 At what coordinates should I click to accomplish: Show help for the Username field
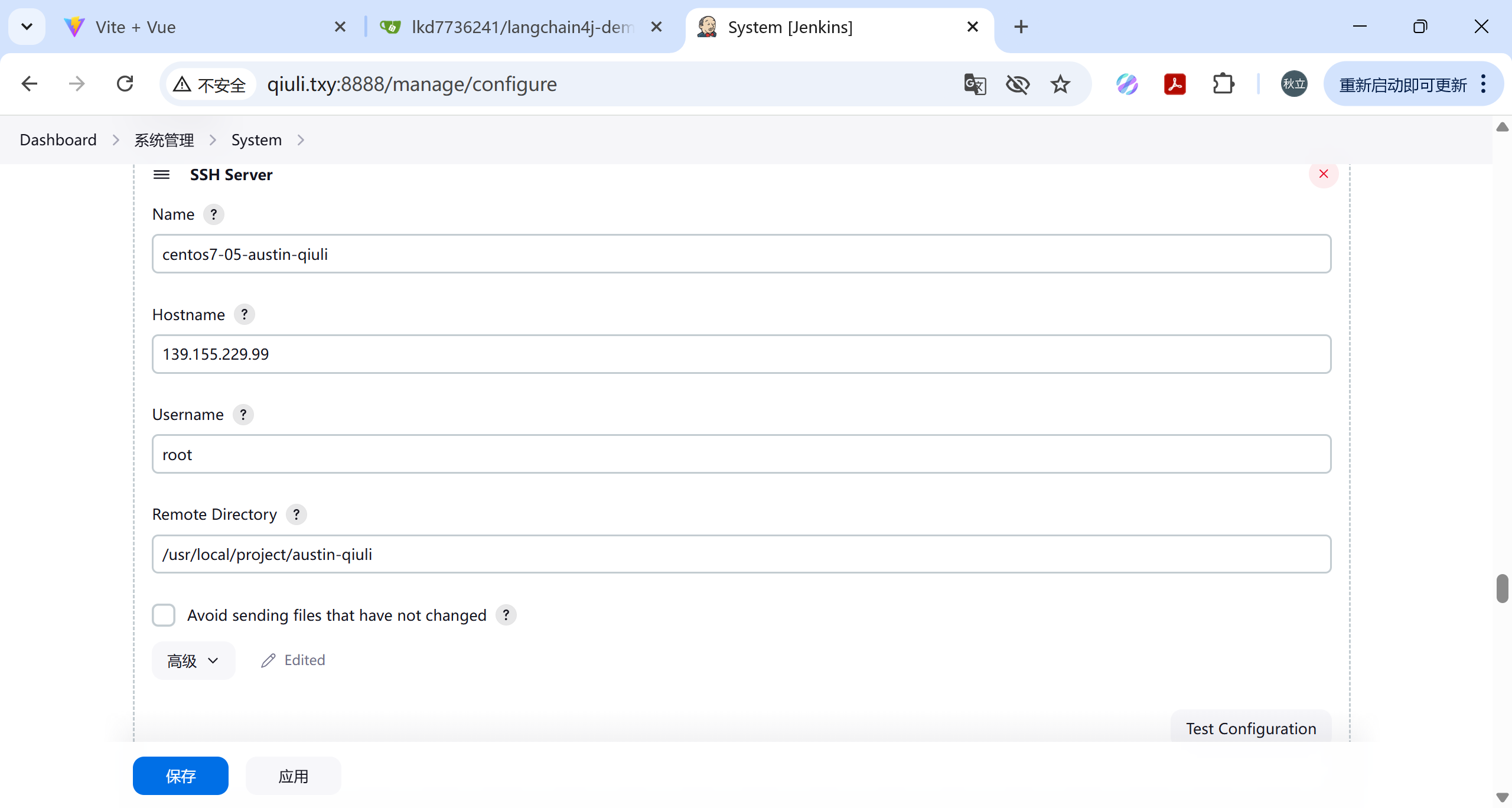243,415
